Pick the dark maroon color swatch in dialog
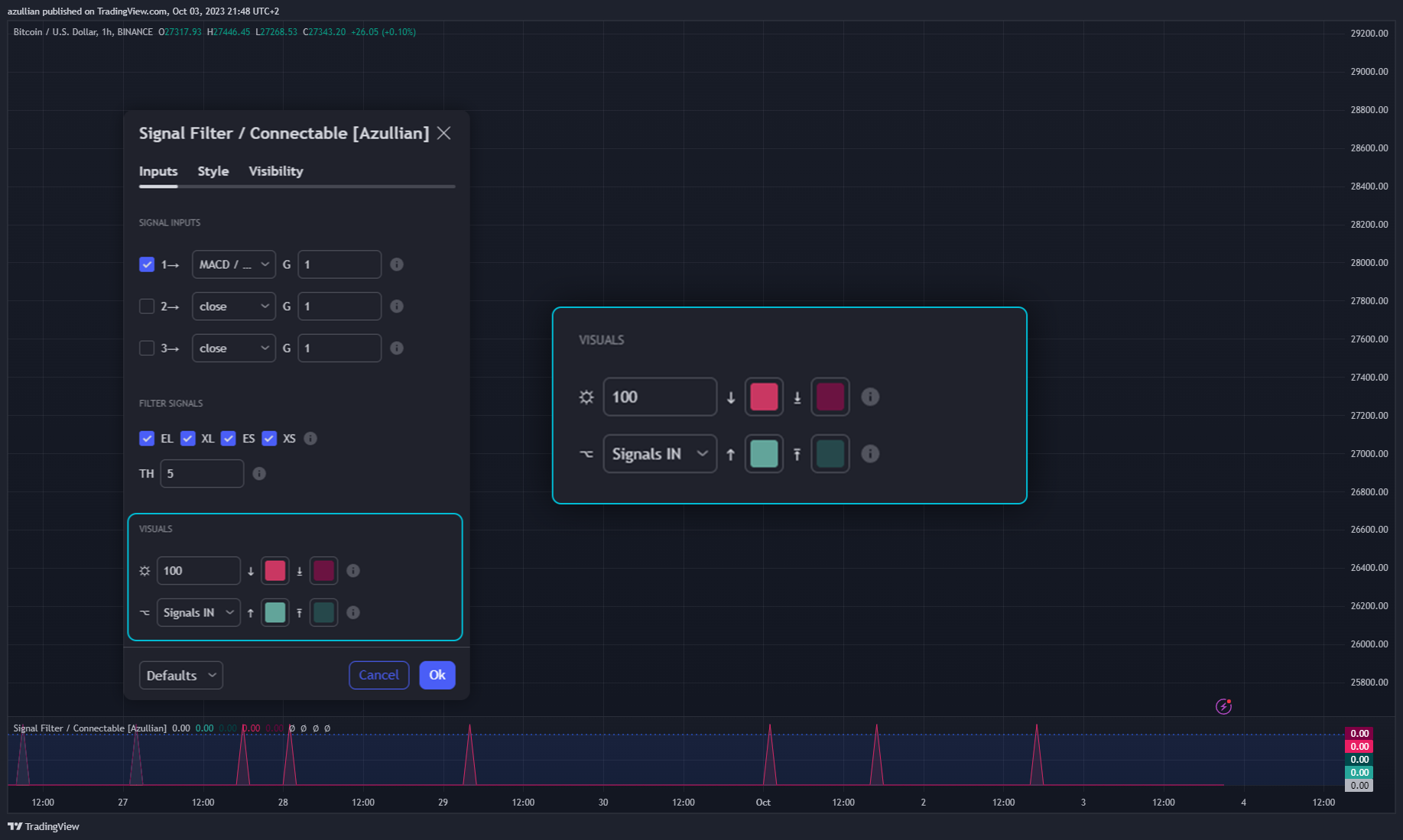 click(x=324, y=571)
